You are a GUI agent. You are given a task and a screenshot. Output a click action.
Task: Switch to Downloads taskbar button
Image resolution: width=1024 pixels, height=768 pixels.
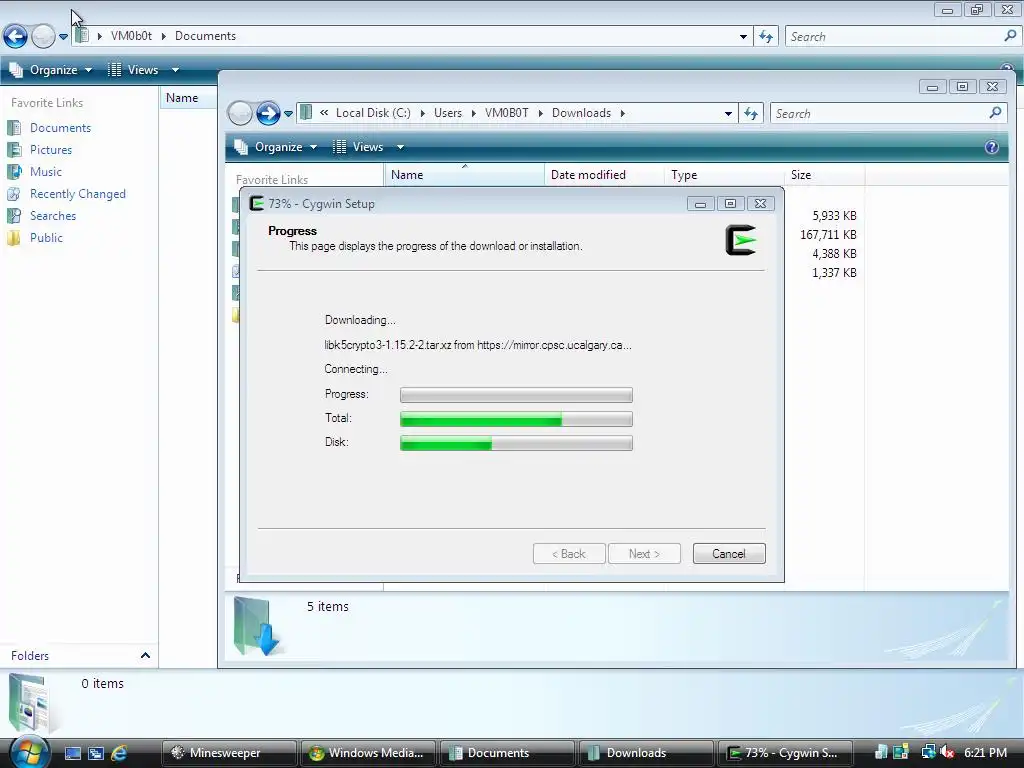click(x=647, y=753)
